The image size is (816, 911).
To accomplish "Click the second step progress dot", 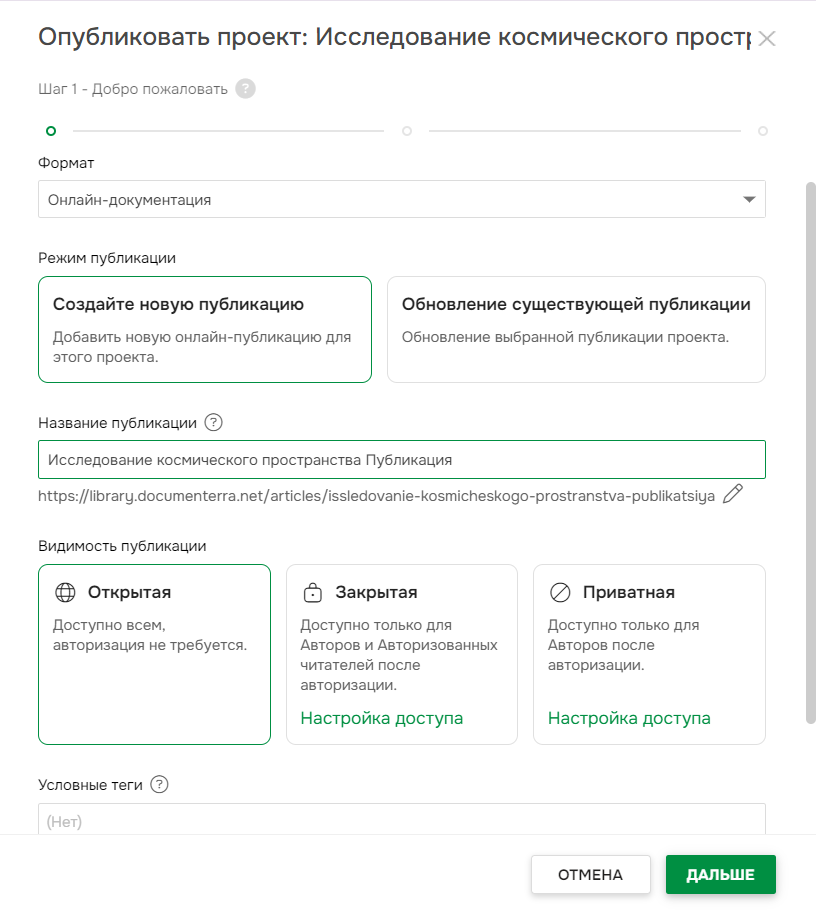I will click(x=406, y=130).
